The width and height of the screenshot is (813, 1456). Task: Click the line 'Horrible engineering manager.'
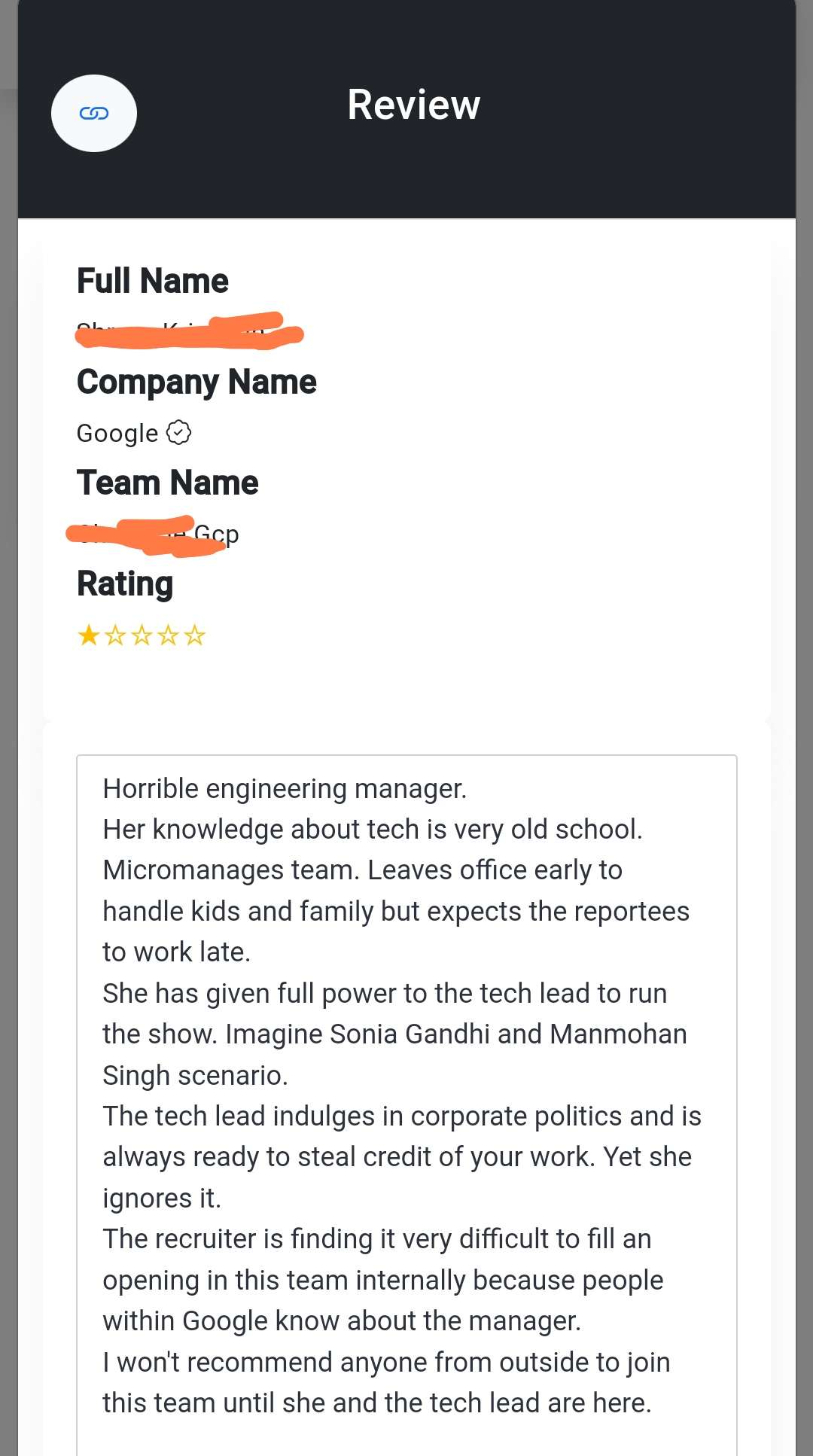point(285,789)
